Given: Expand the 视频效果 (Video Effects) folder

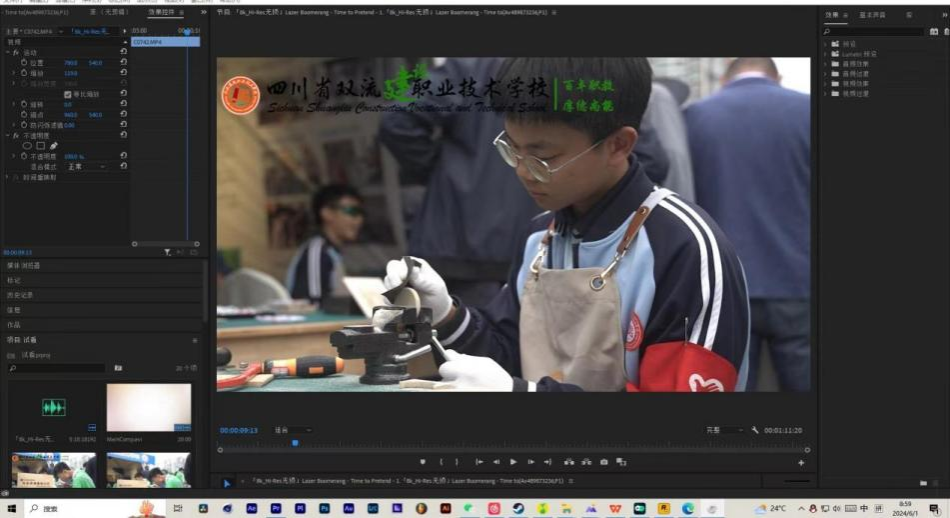Looking at the screenshot, I should point(826,84).
